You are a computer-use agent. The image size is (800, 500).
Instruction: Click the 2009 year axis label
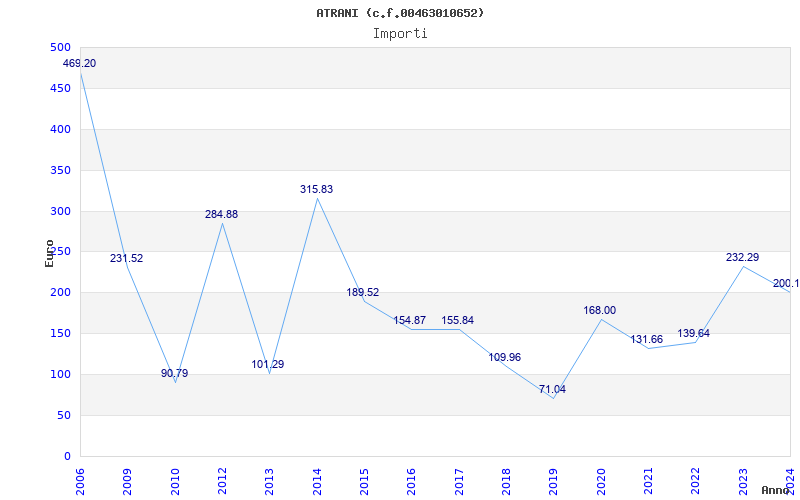click(128, 483)
